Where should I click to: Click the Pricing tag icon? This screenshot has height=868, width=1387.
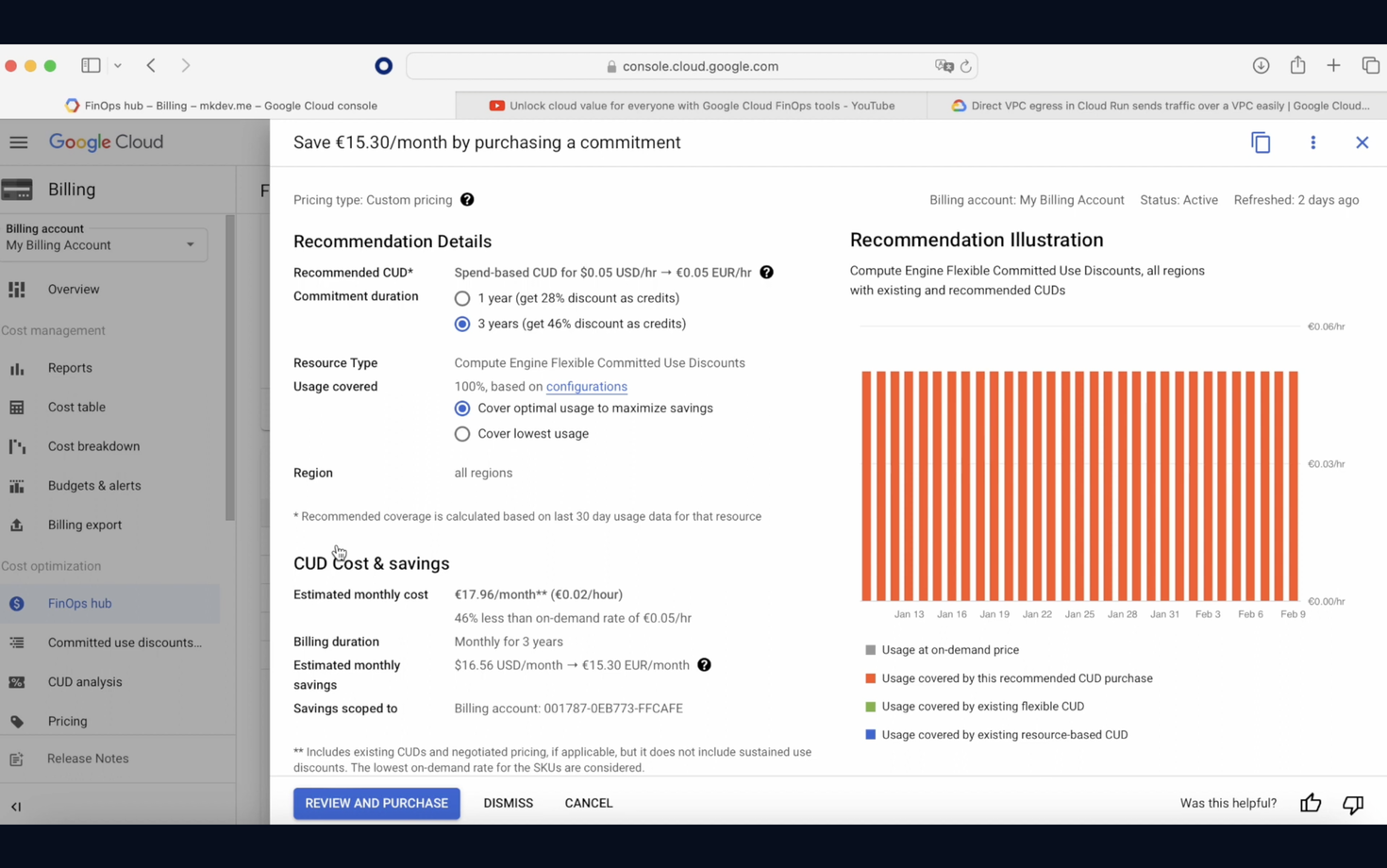click(17, 722)
